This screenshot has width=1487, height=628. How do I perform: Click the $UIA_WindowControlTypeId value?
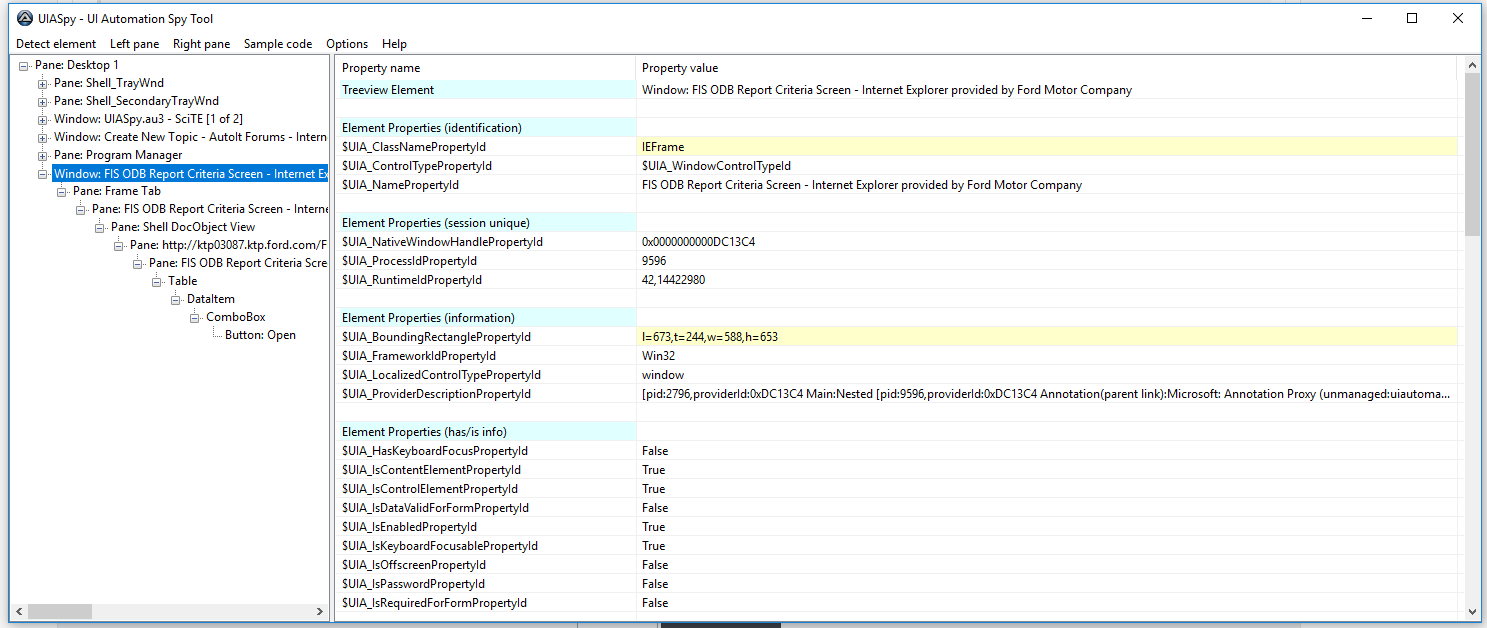click(x=716, y=166)
